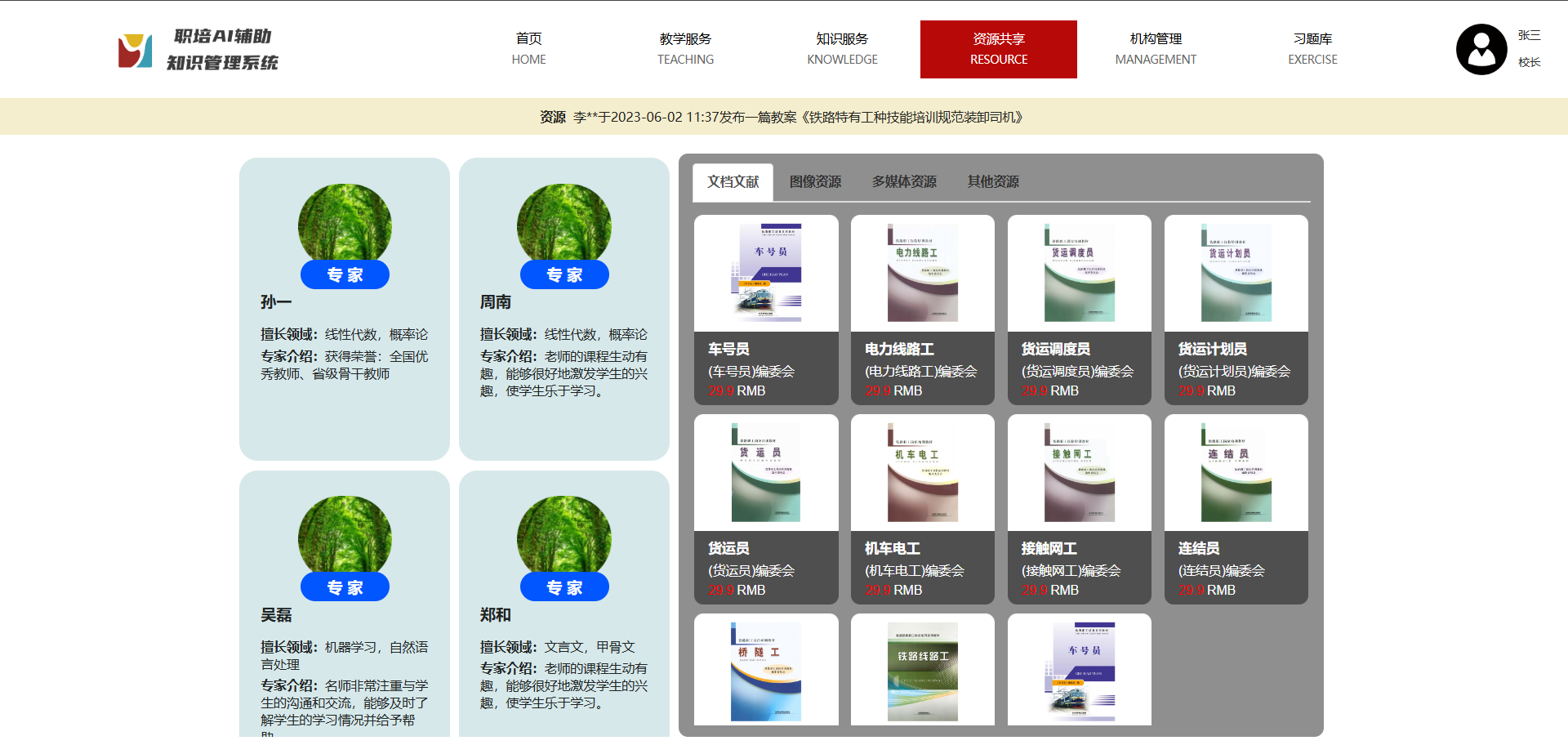This screenshot has width=1568, height=745.
Task: Open the 桥隧工 book cover thumbnail
Action: (766, 671)
